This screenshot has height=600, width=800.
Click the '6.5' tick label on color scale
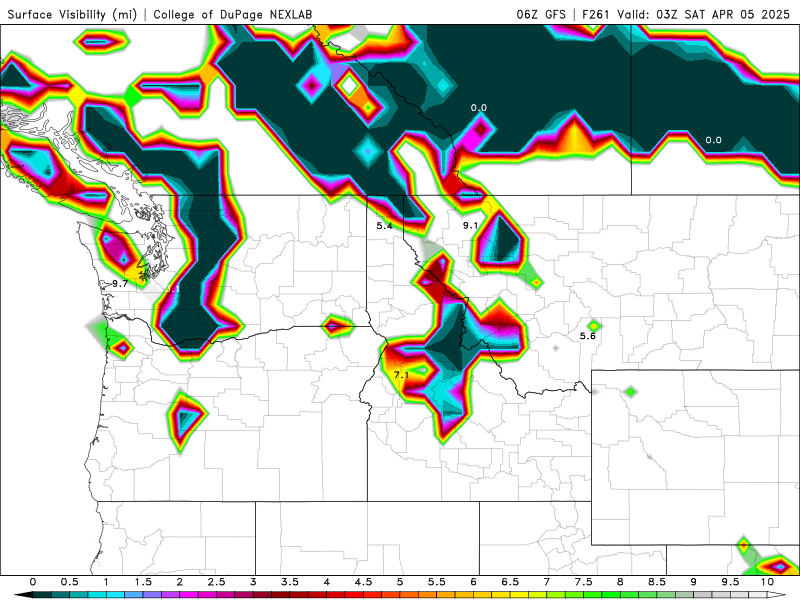click(x=510, y=582)
